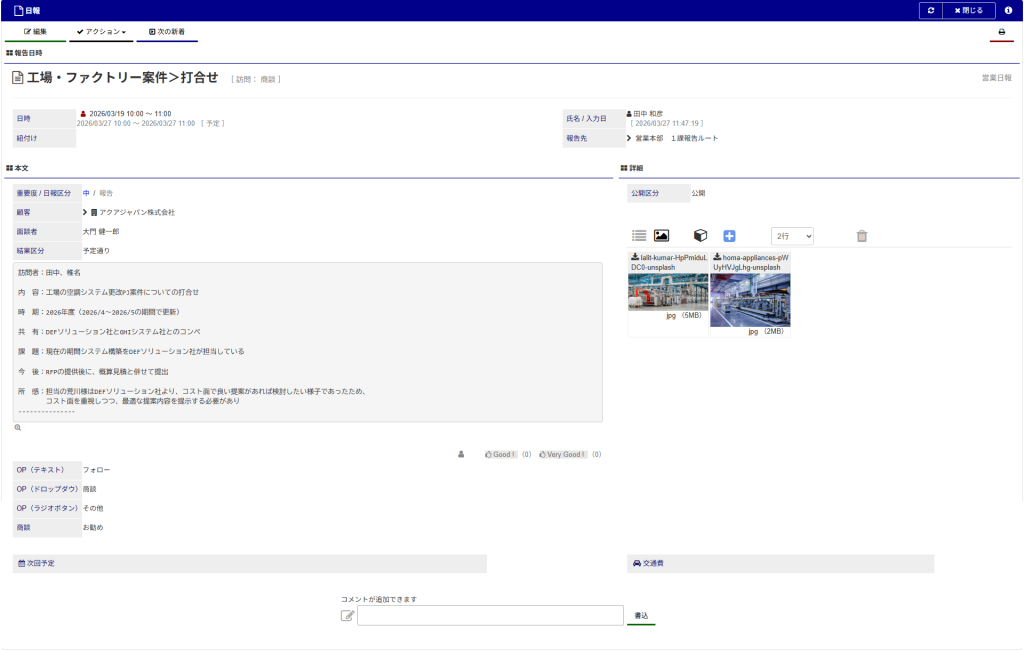Screen dimensions: 1024x651
Task: Click the cube icon in the attachment toolbar
Action: 701,236
